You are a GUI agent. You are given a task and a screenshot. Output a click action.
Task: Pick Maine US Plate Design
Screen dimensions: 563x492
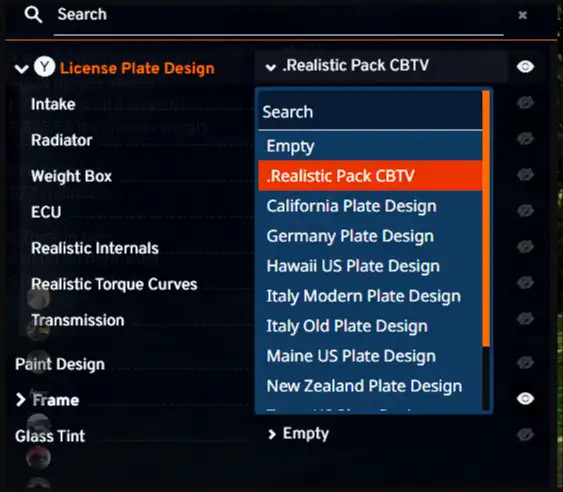(x=370, y=356)
